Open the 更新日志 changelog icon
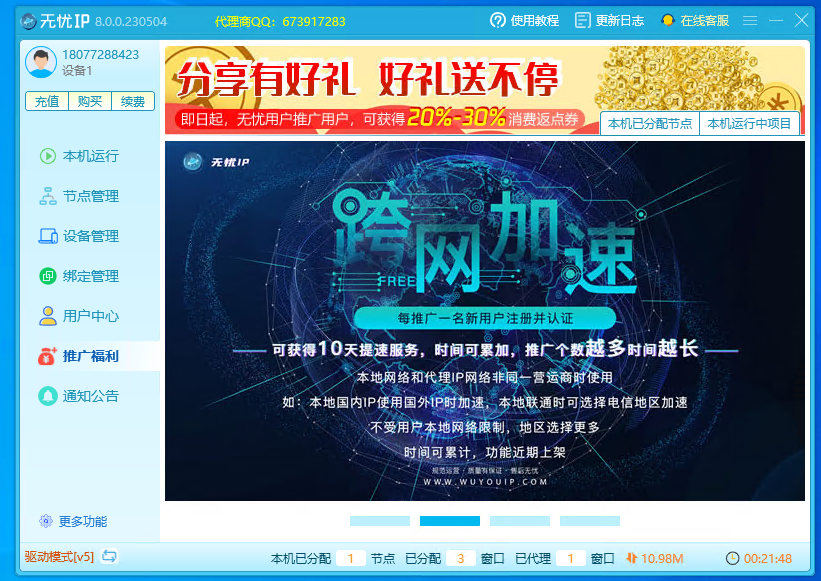 [582, 20]
